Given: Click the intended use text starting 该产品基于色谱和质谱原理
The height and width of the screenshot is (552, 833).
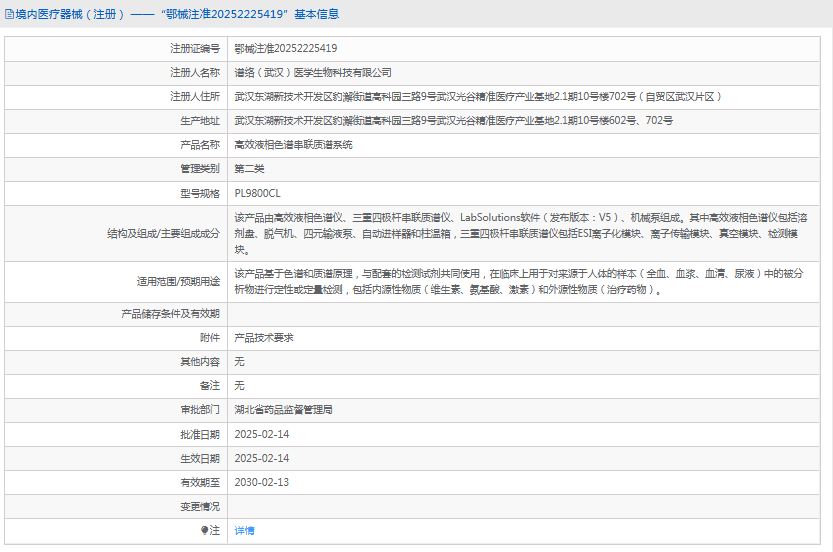Looking at the screenshot, I should pyautogui.click(x=519, y=282).
